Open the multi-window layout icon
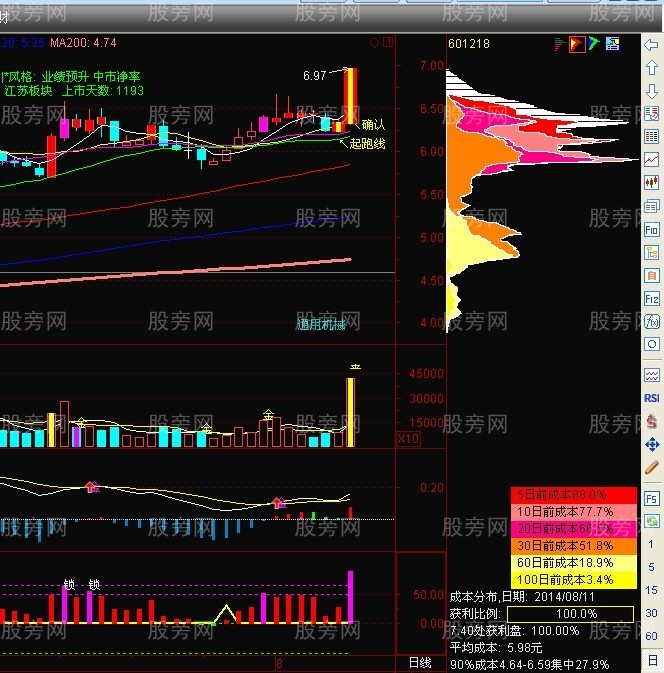 click(x=652, y=206)
